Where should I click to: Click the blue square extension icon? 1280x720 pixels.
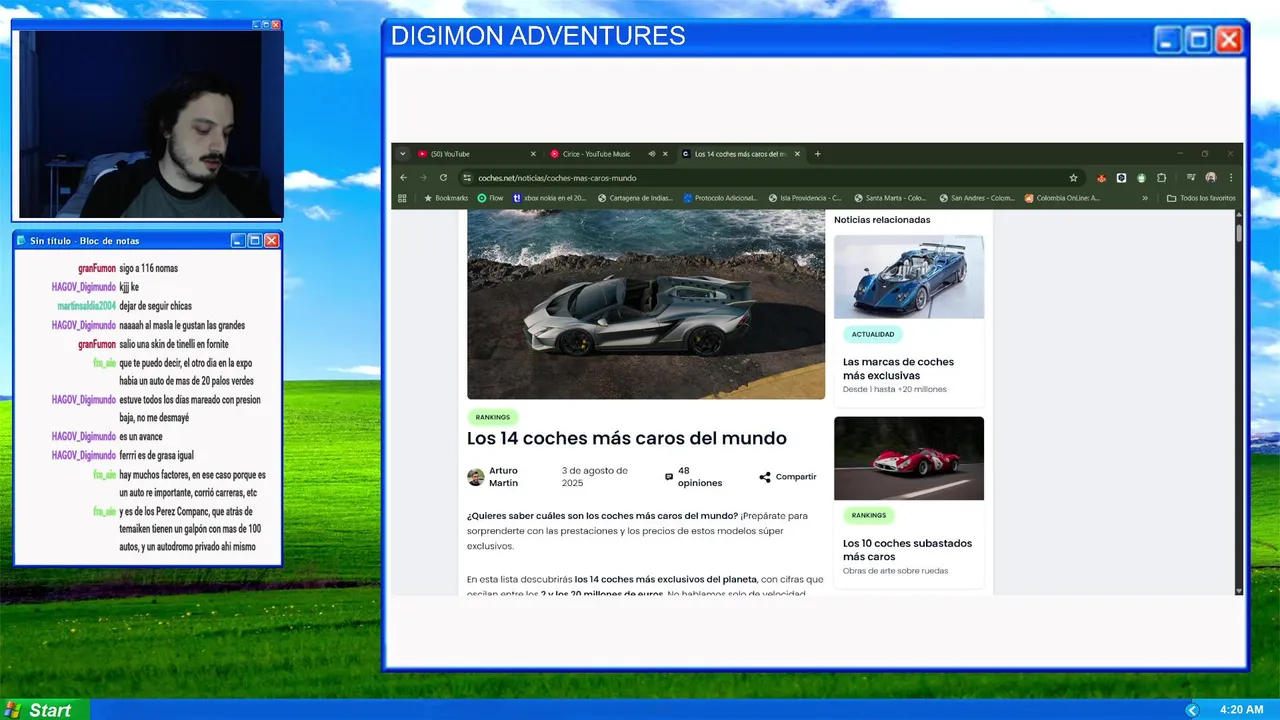click(x=1121, y=178)
